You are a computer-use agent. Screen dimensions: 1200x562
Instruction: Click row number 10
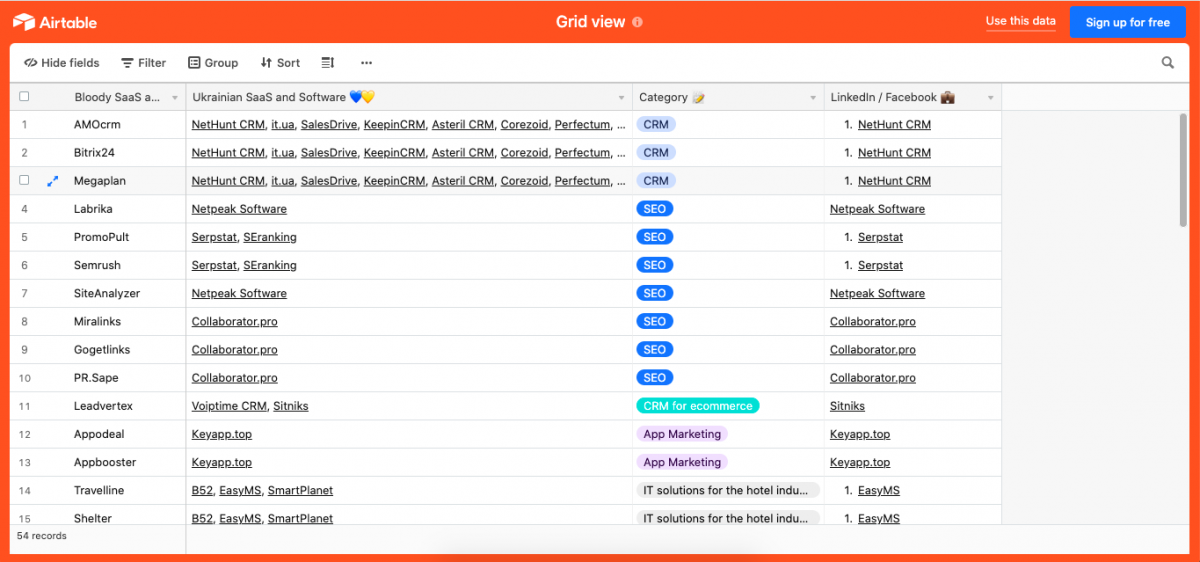(24, 378)
